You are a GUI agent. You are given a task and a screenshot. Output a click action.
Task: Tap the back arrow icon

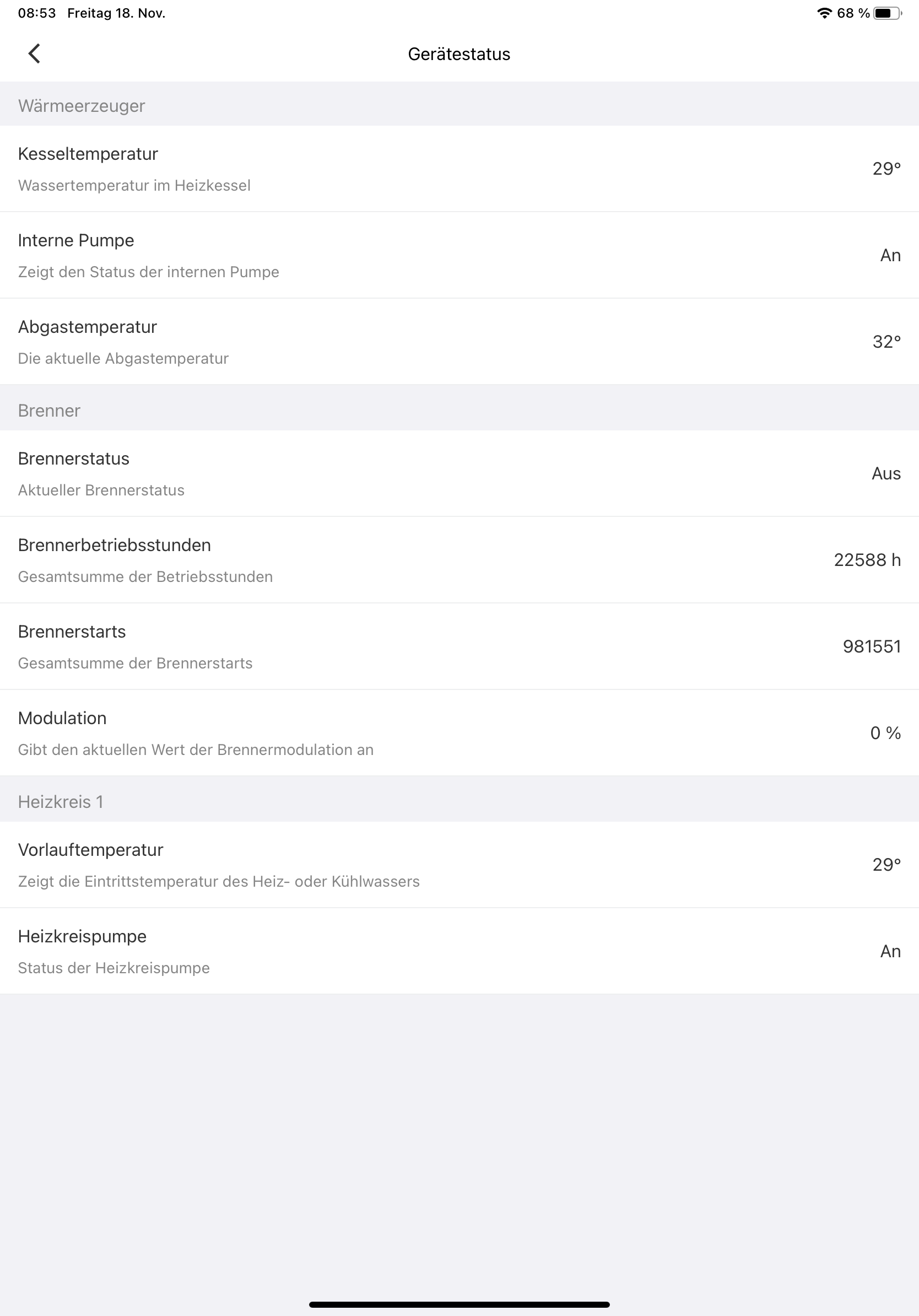coord(34,54)
